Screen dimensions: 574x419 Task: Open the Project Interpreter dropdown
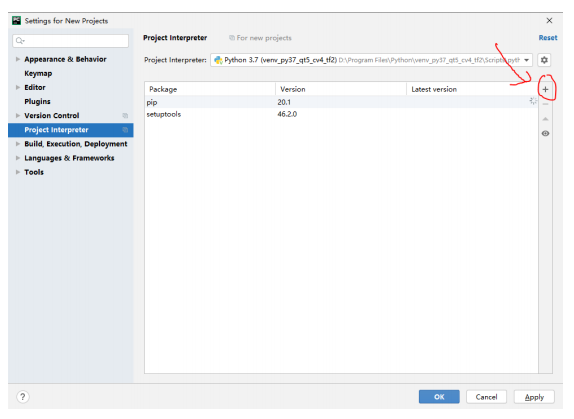tap(371, 60)
